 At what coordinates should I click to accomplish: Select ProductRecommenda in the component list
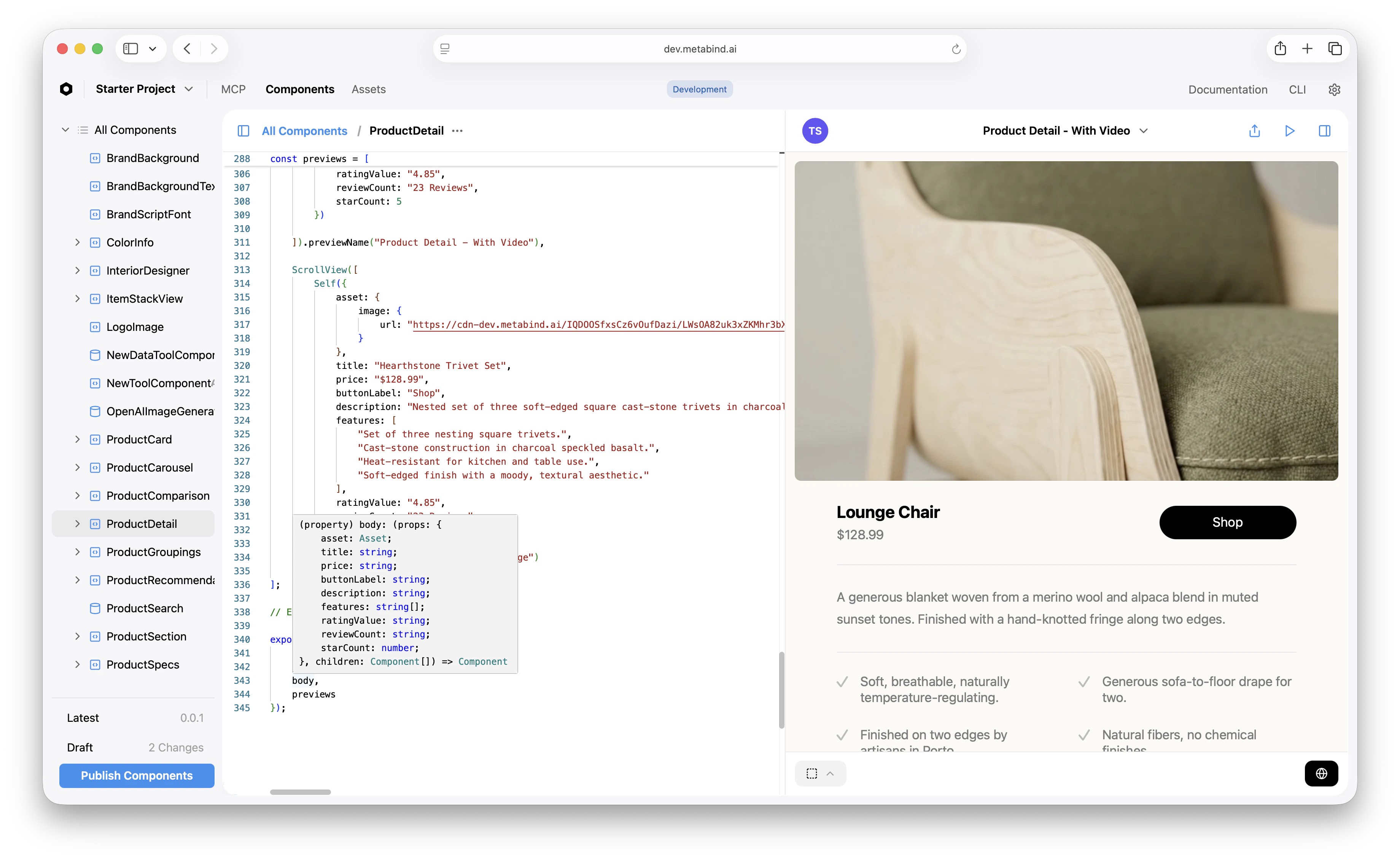coord(133,580)
